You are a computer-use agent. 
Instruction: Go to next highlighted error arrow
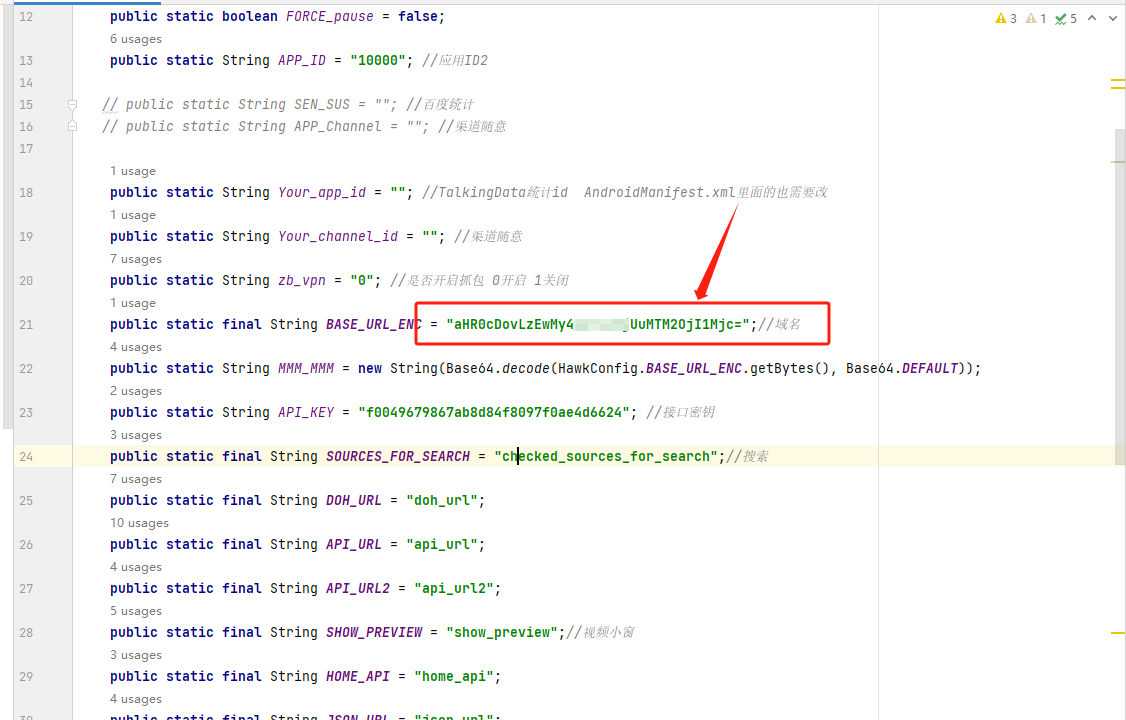coord(1112,18)
